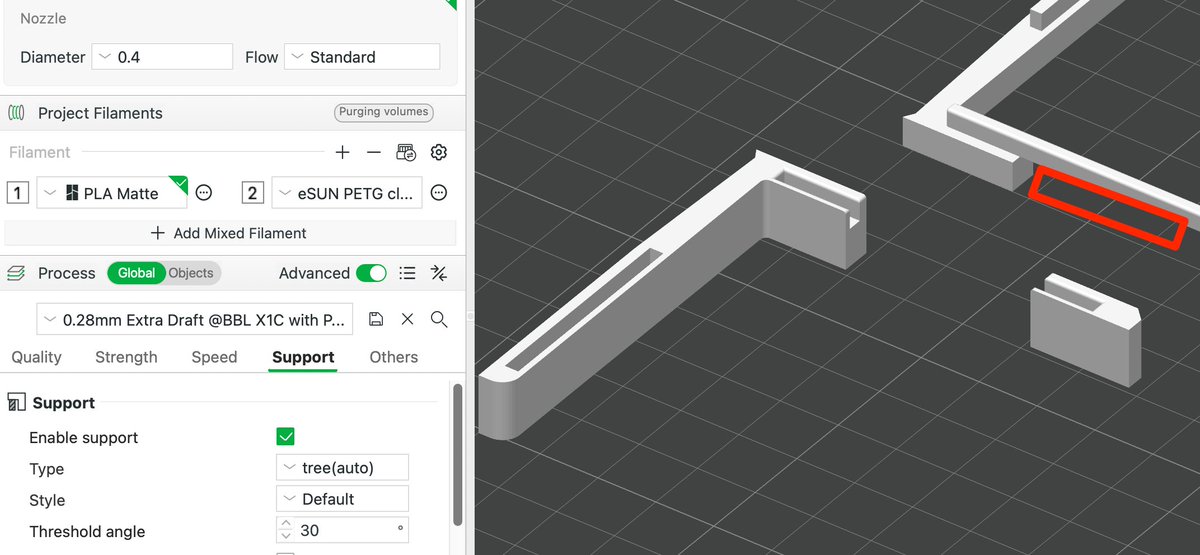Switch to the Speed tab
This screenshot has height=555, width=1200.
214,357
